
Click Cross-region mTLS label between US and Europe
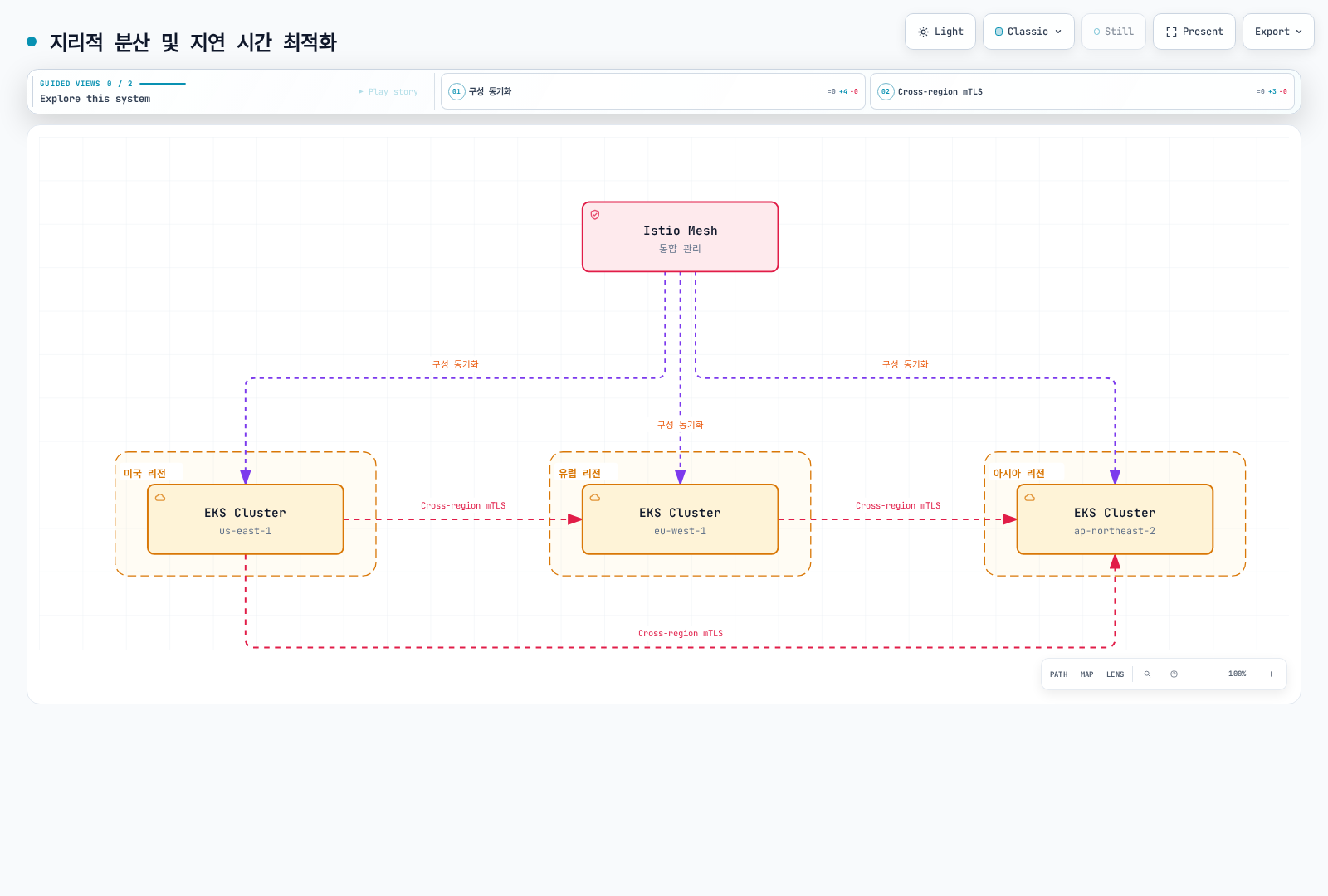point(463,506)
